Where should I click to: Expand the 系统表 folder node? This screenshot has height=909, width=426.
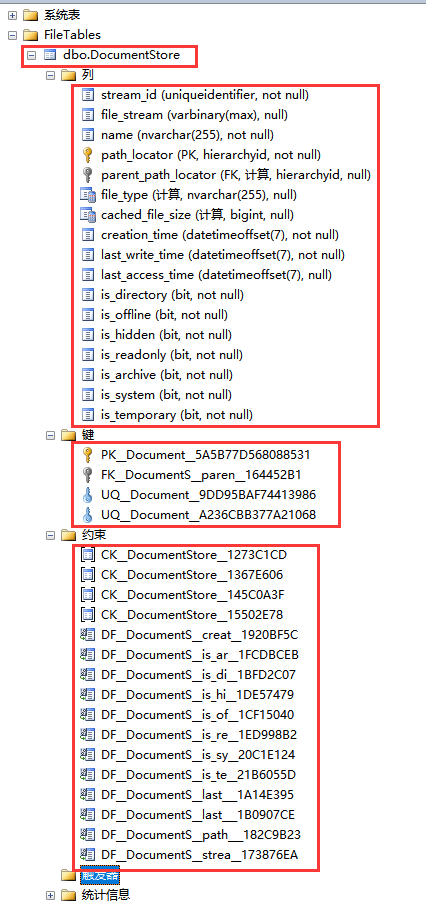pos(12,15)
